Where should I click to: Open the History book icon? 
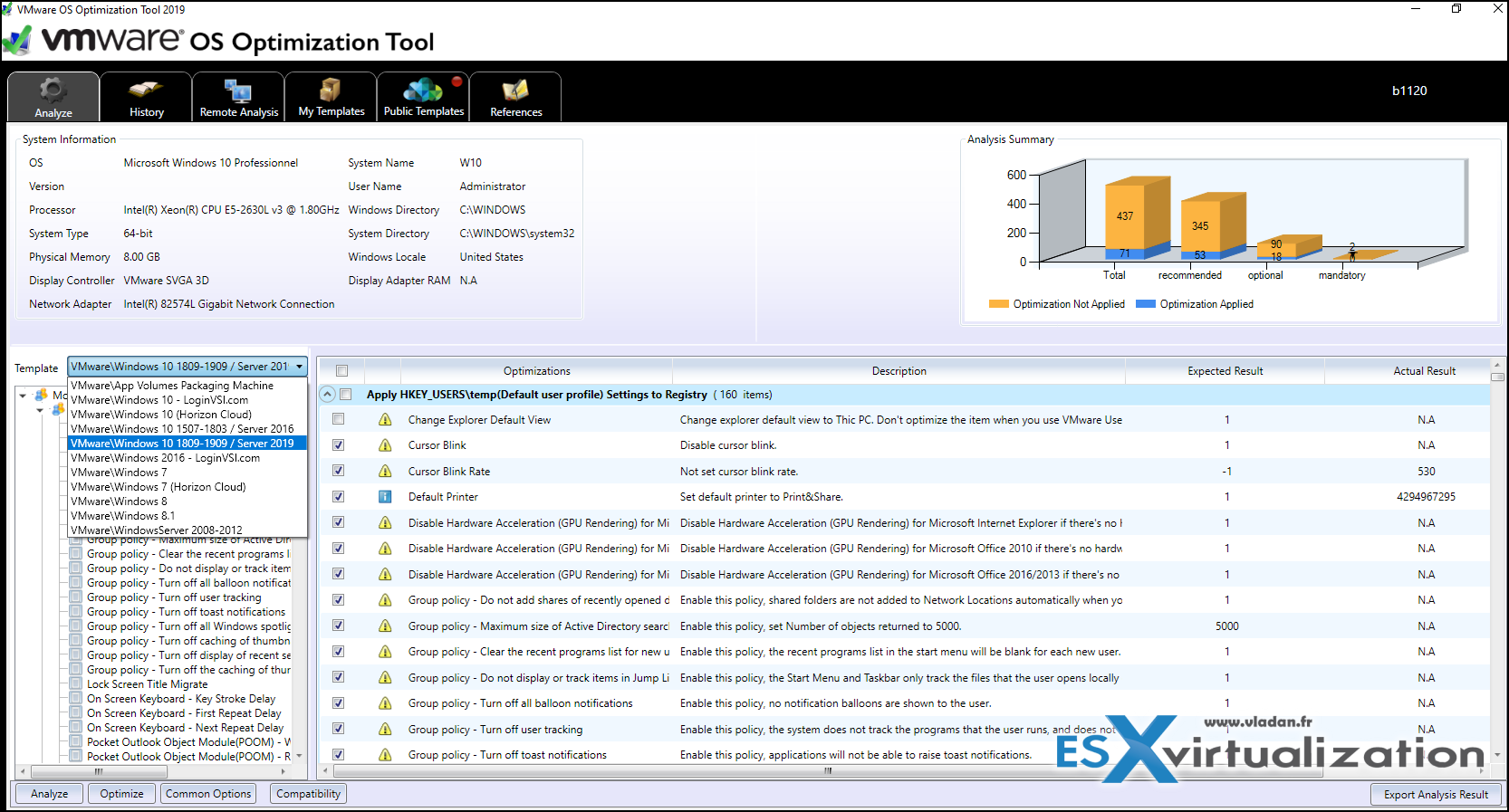pos(146,96)
